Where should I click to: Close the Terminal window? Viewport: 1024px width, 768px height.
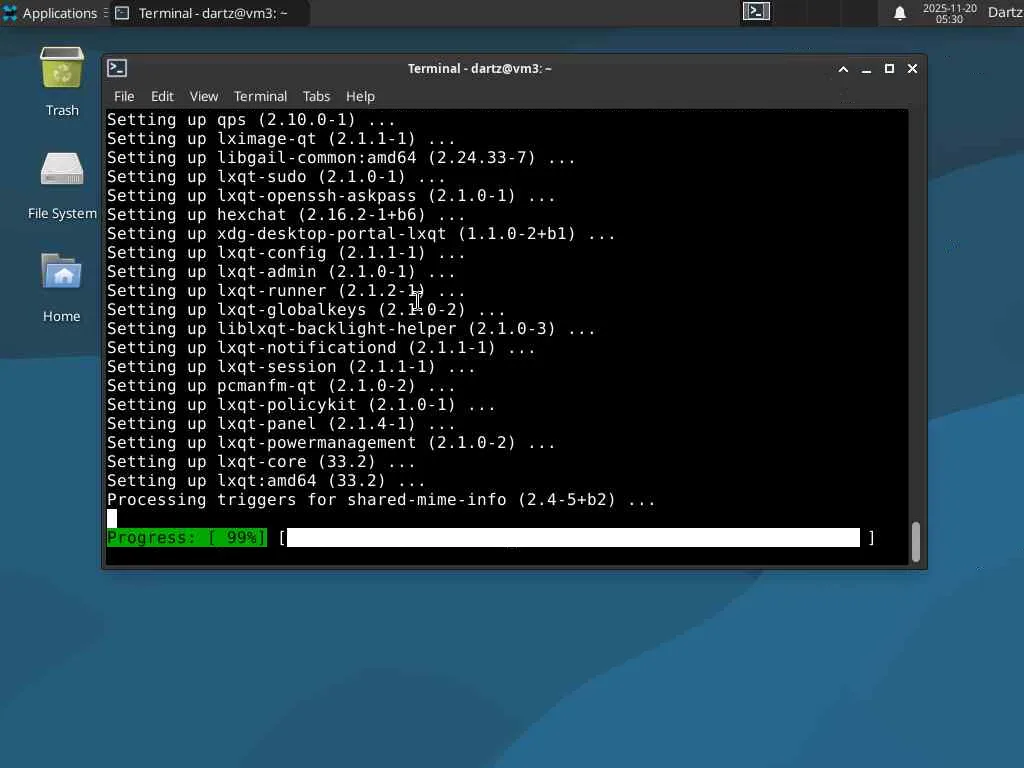coord(912,69)
